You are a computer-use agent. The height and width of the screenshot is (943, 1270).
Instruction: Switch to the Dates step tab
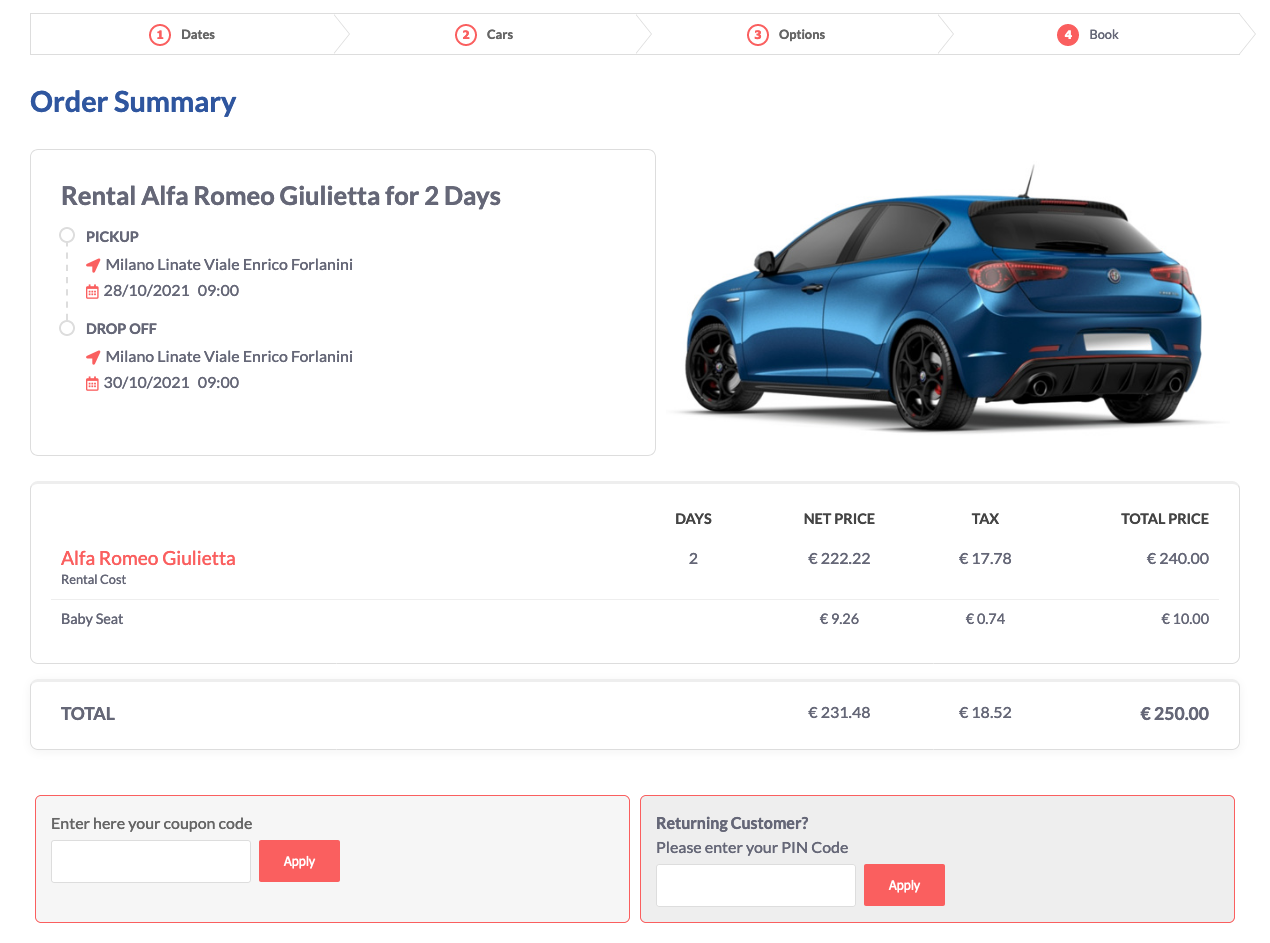(x=196, y=34)
